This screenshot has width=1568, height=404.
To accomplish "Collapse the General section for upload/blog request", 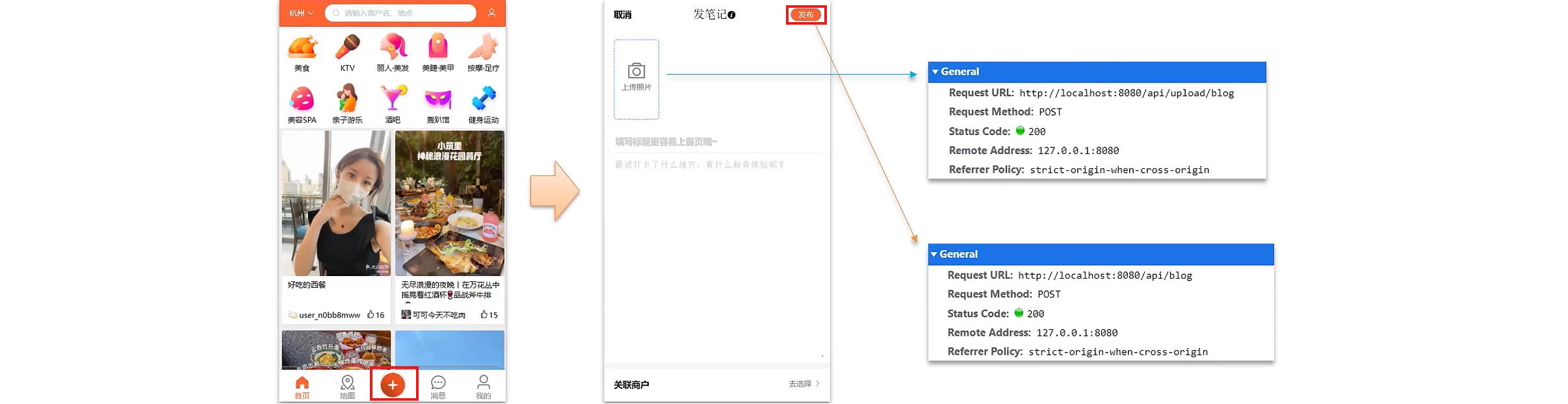I will [x=935, y=72].
